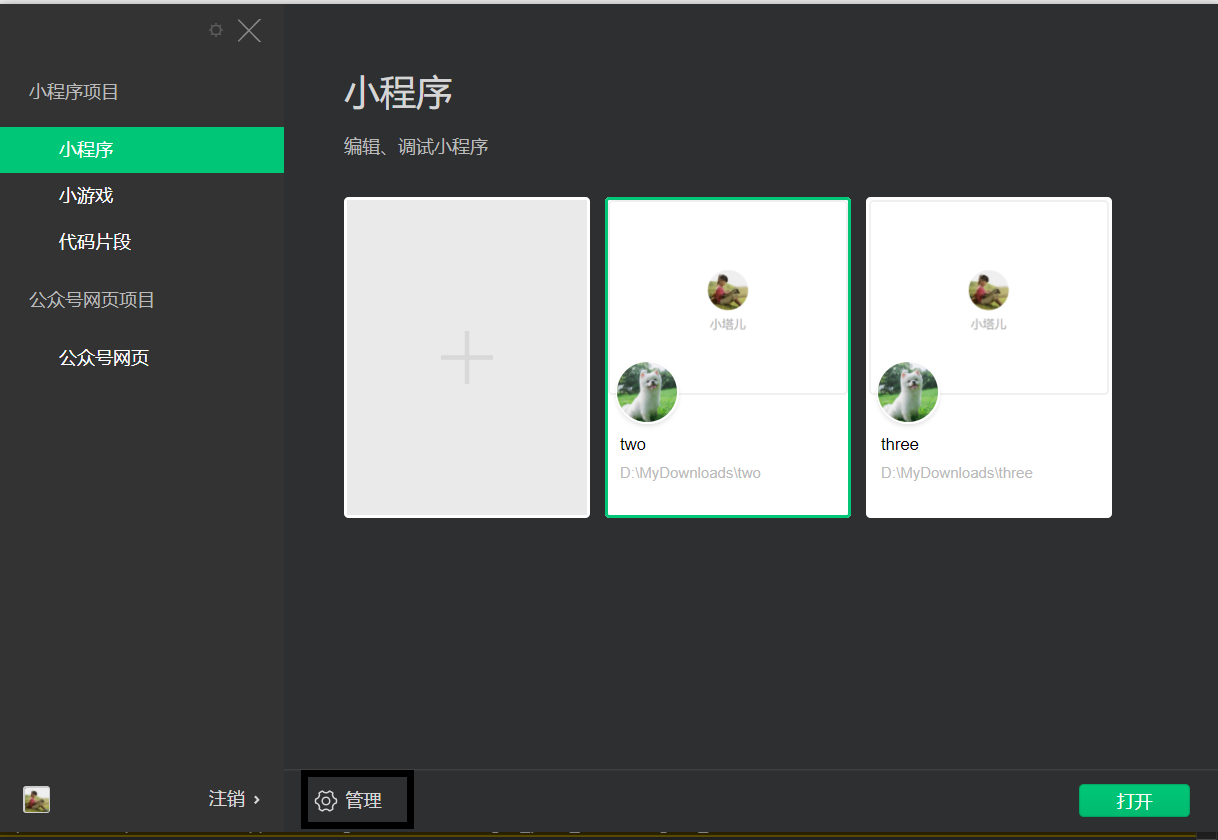Image resolution: width=1218 pixels, height=840 pixels.
Task: Close the project launcher with the X icon
Action: coord(249,30)
